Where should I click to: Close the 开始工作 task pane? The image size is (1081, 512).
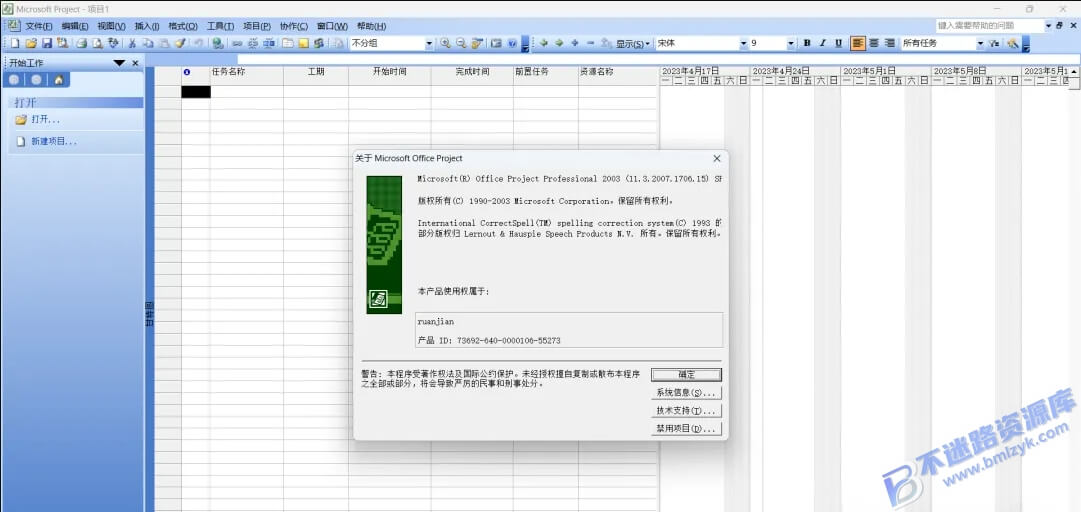pyautogui.click(x=135, y=63)
